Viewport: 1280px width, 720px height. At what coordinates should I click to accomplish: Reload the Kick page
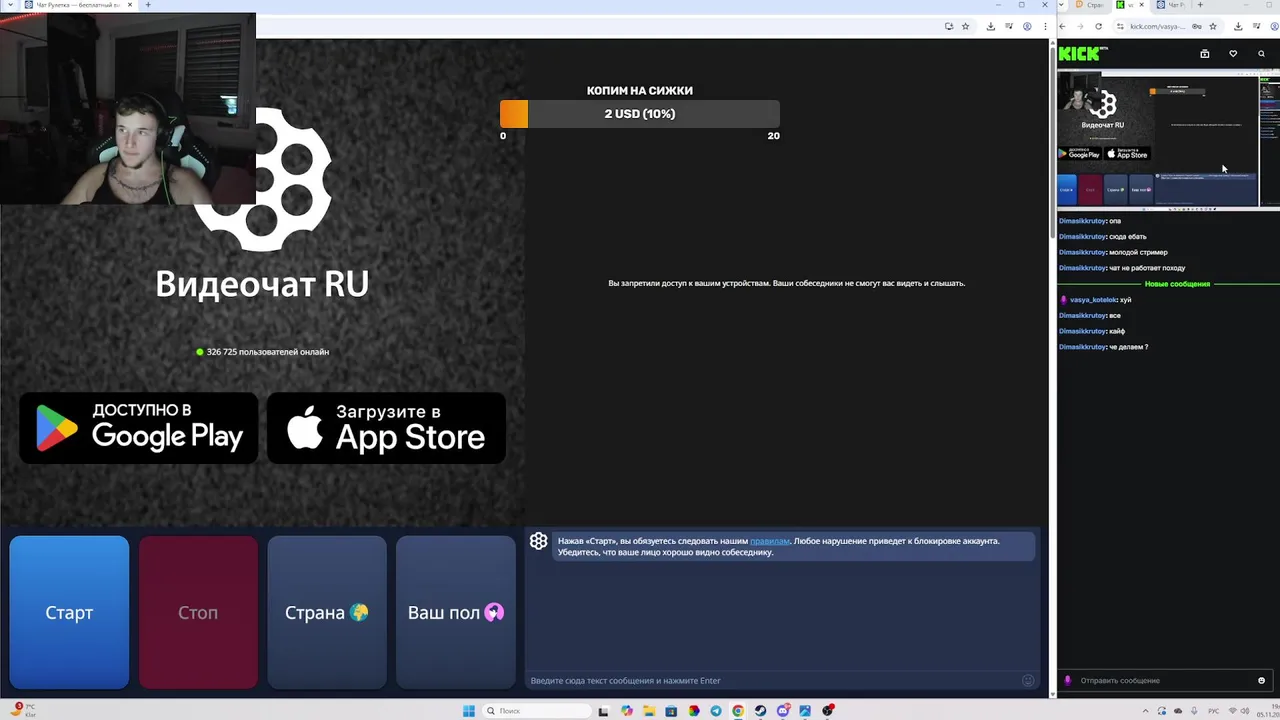[1098, 26]
